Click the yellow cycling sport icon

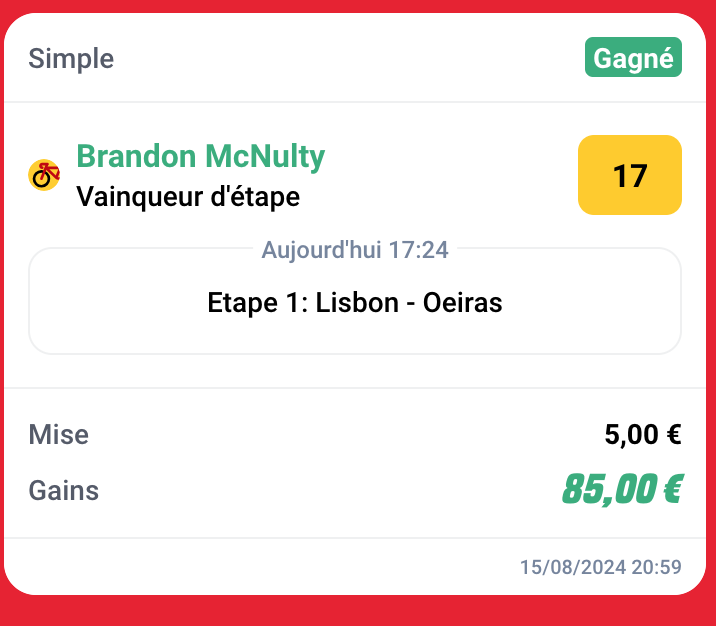click(x=44, y=175)
